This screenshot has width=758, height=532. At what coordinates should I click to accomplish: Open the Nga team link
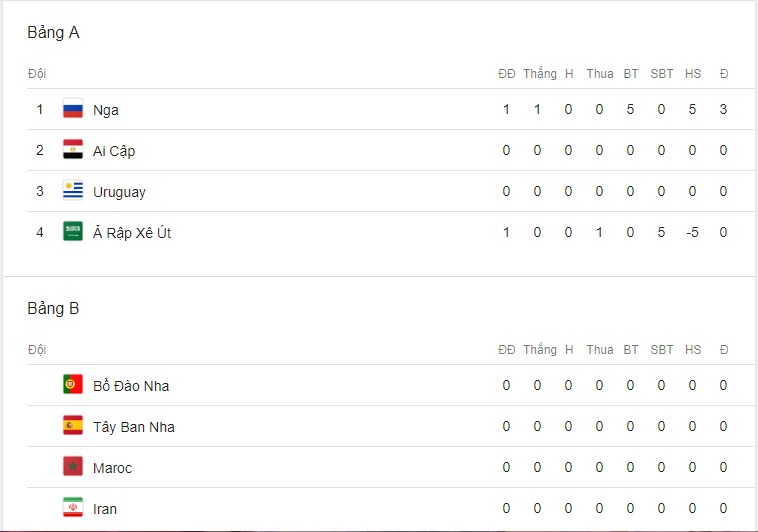click(x=106, y=110)
